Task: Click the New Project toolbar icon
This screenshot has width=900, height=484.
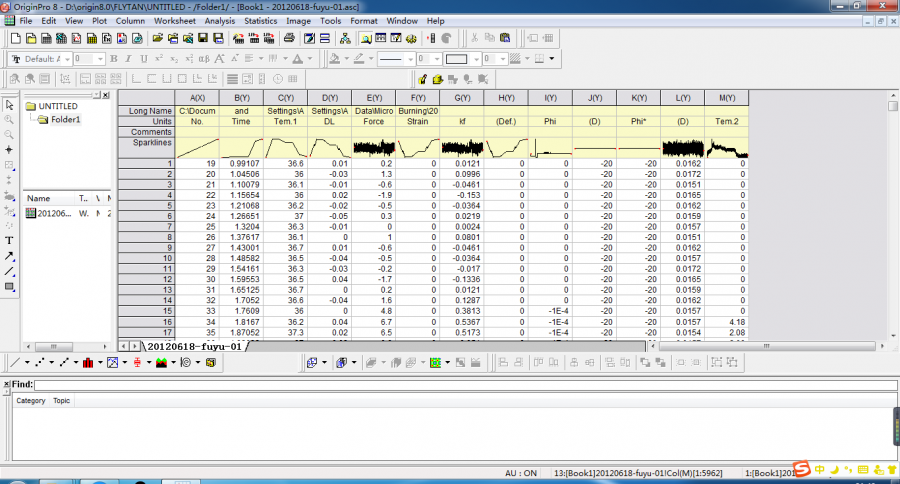Action: point(14,38)
